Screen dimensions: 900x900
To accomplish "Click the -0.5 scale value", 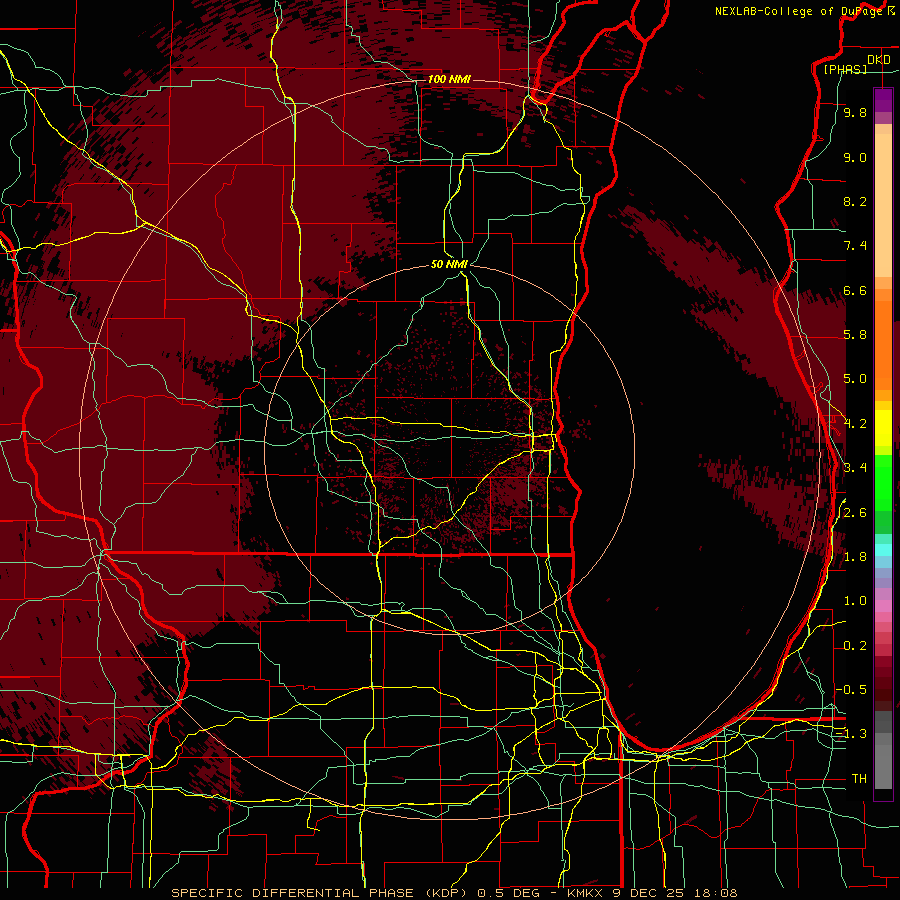I will 852,690.
